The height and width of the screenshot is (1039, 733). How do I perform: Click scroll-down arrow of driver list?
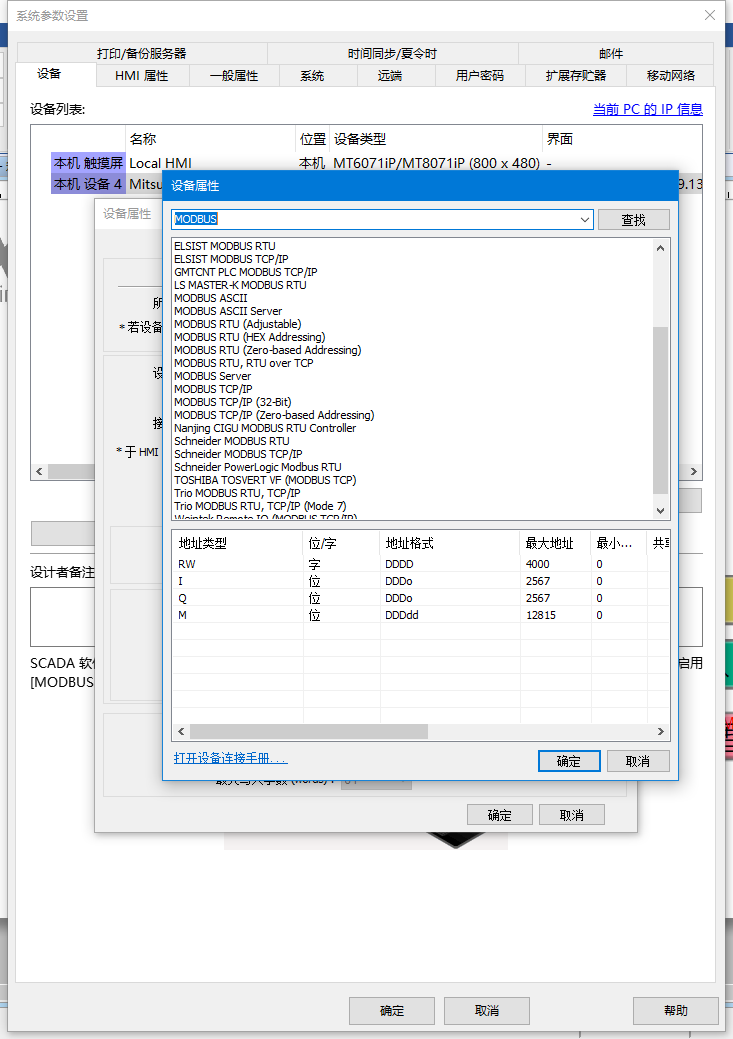tap(660, 510)
